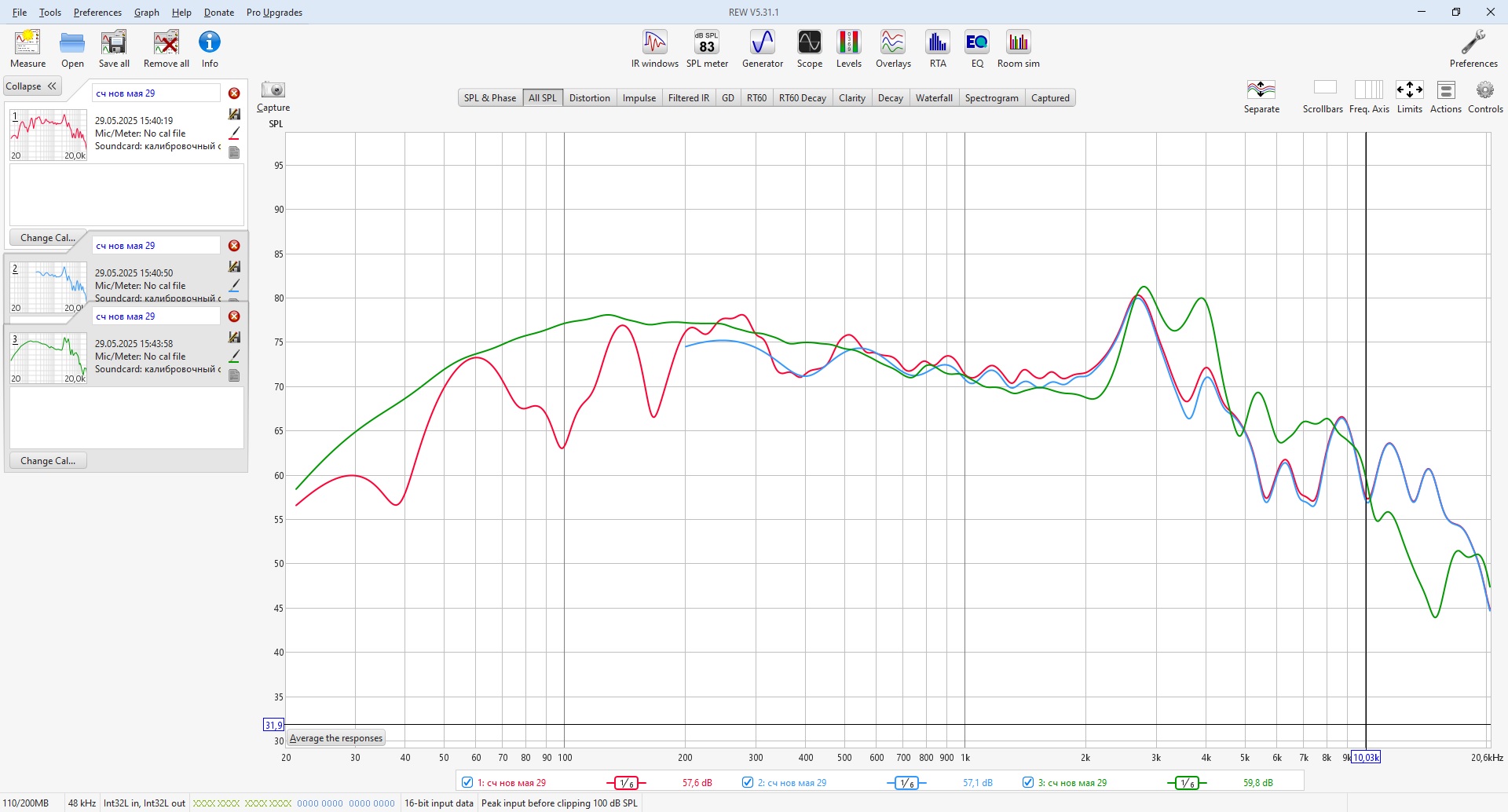This screenshot has width=1508, height=812.
Task: Open the Room sim tool
Action: [1019, 49]
